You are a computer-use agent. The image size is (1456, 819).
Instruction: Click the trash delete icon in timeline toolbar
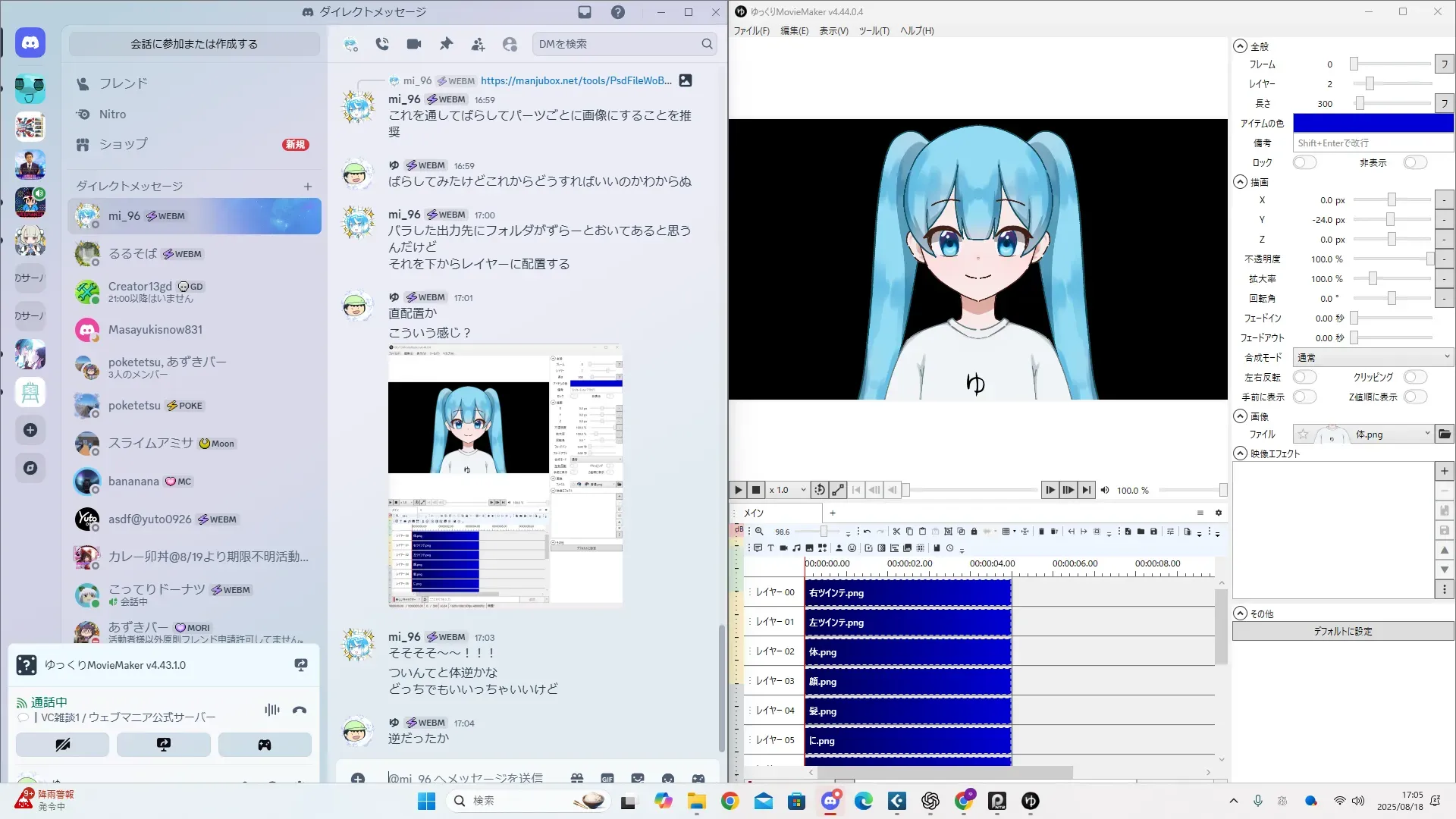click(1041, 532)
